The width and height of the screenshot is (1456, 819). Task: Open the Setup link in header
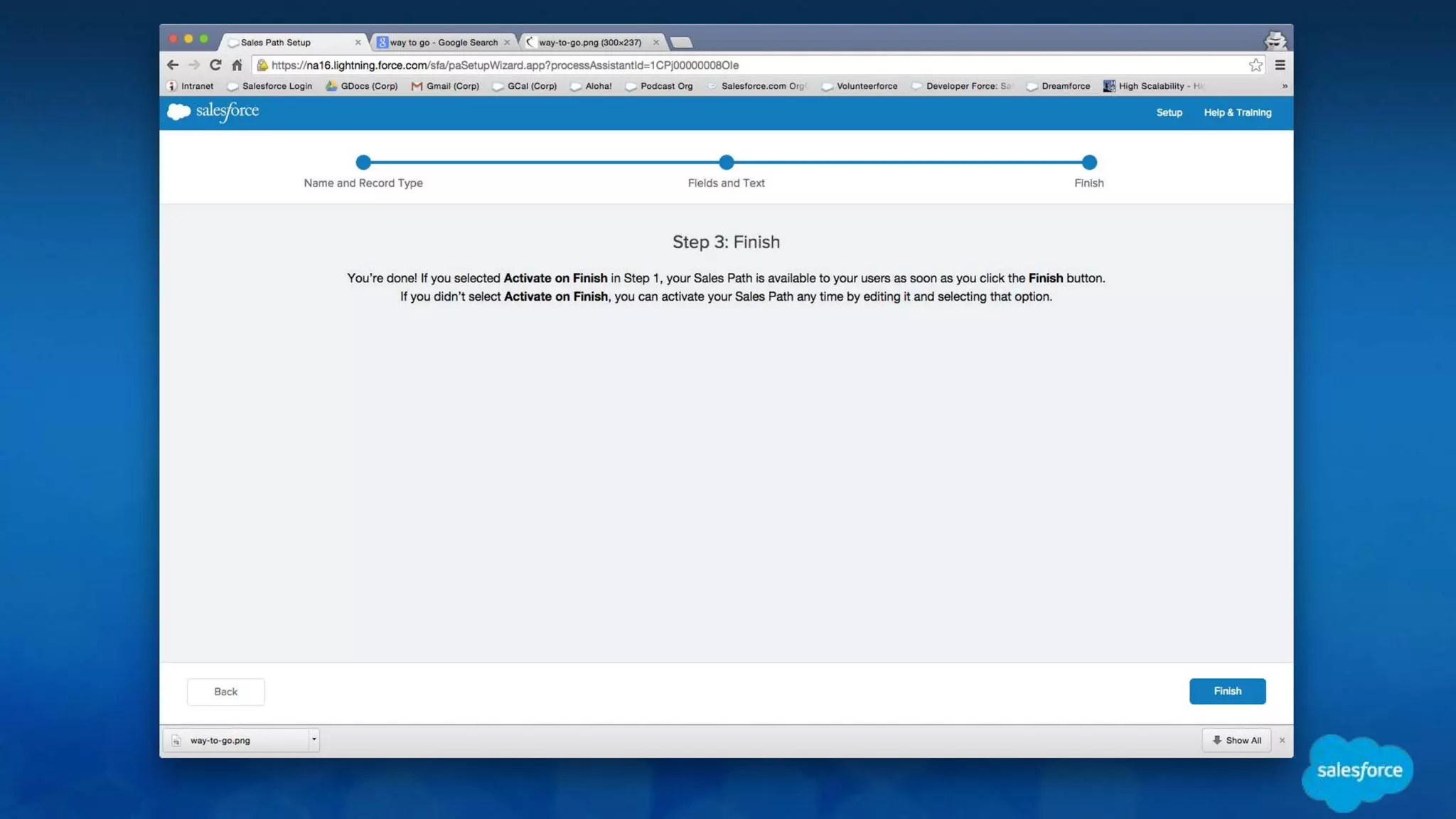coord(1169,112)
